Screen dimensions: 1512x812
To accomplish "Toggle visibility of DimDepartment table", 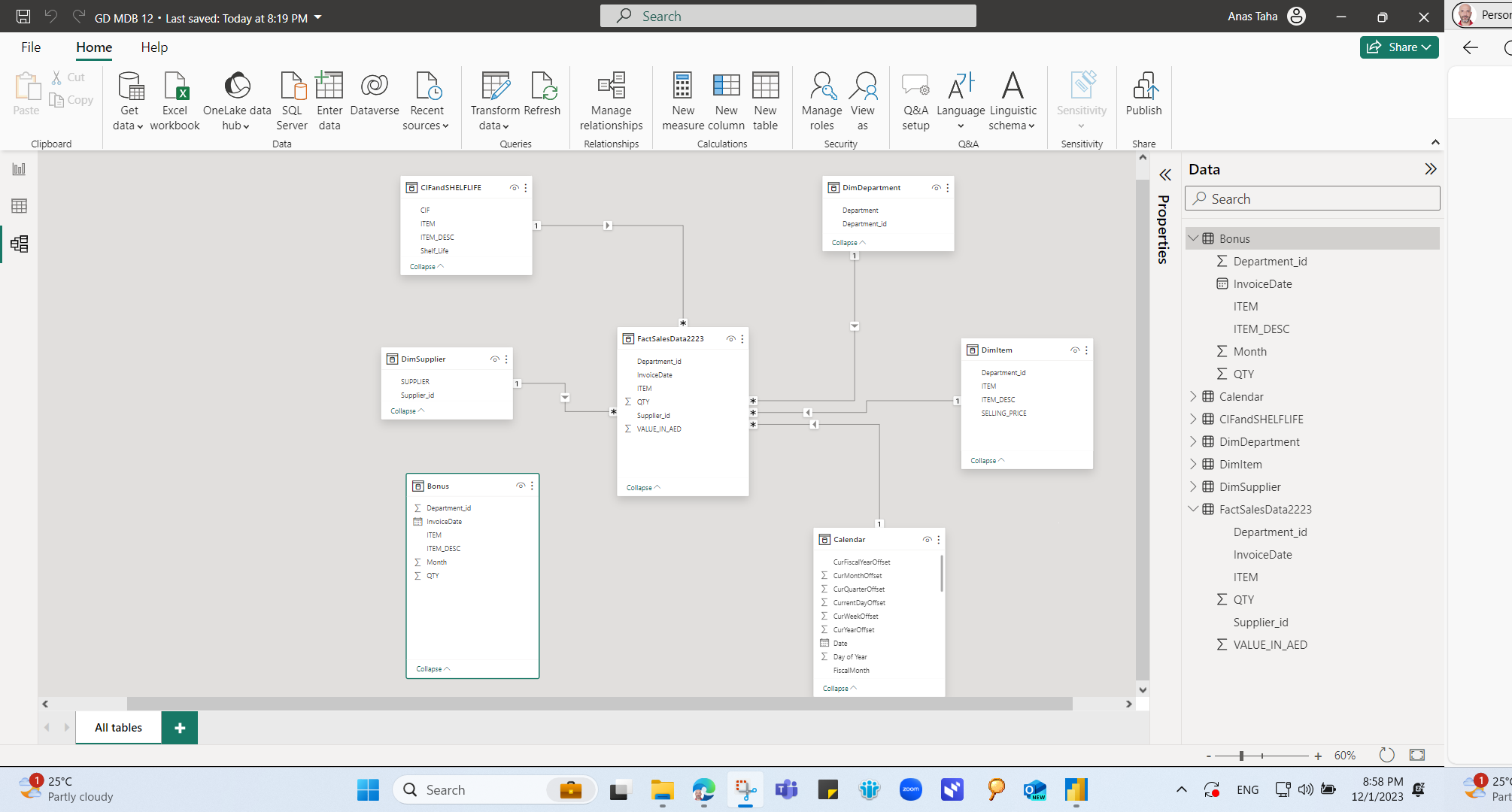I will [x=937, y=188].
